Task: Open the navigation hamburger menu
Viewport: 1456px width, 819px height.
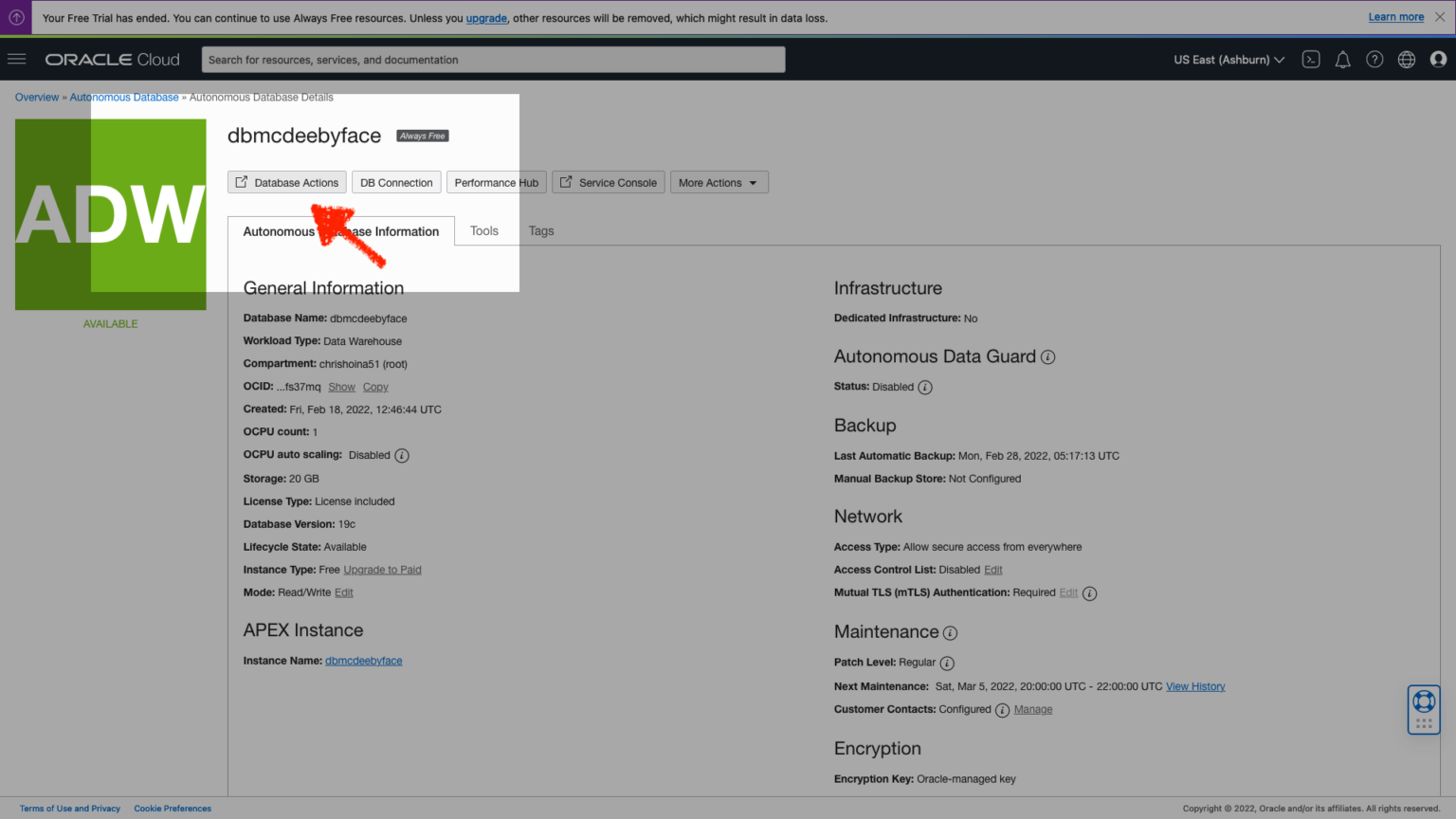Action: click(x=16, y=59)
